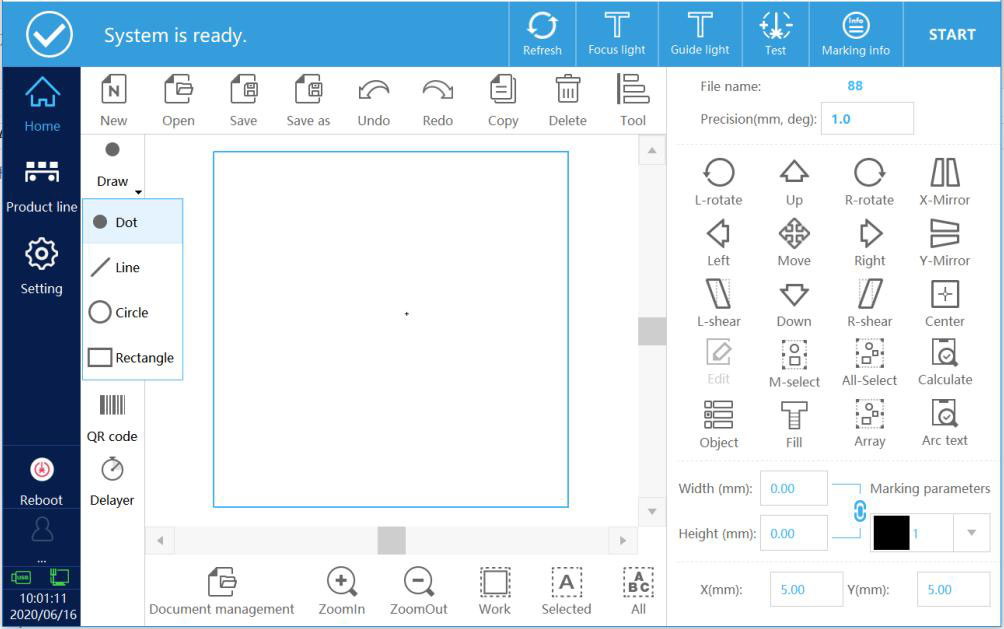Click the vertical scrollbar down arrow

click(652, 511)
